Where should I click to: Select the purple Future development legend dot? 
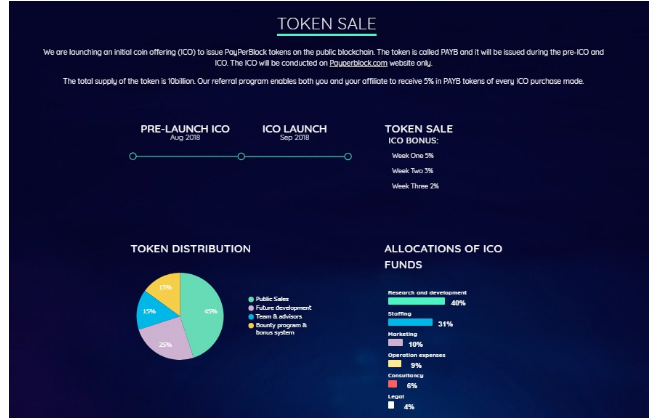tap(251, 308)
